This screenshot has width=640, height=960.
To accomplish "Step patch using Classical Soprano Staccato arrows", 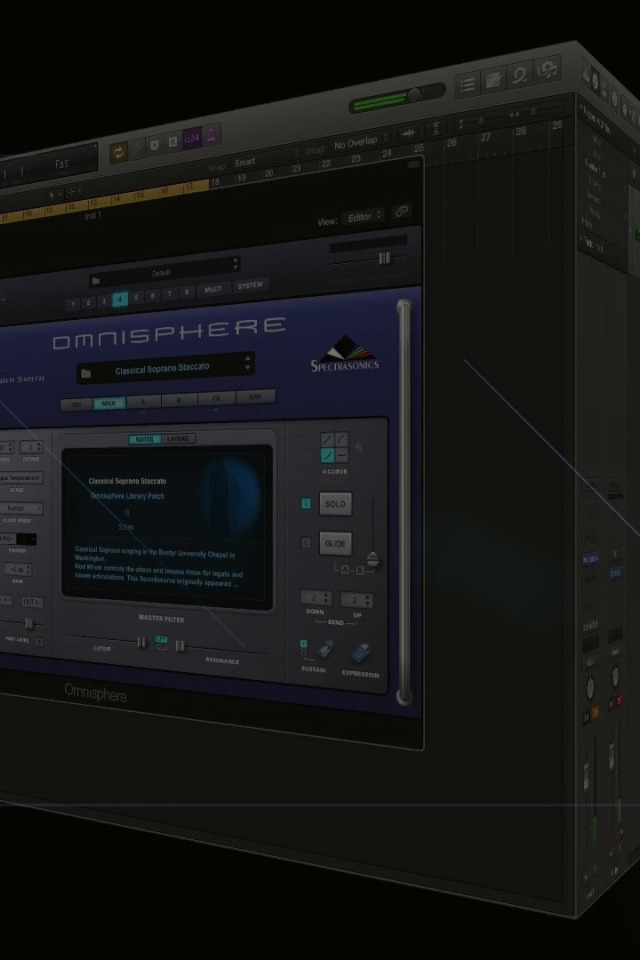I will click(x=247, y=362).
